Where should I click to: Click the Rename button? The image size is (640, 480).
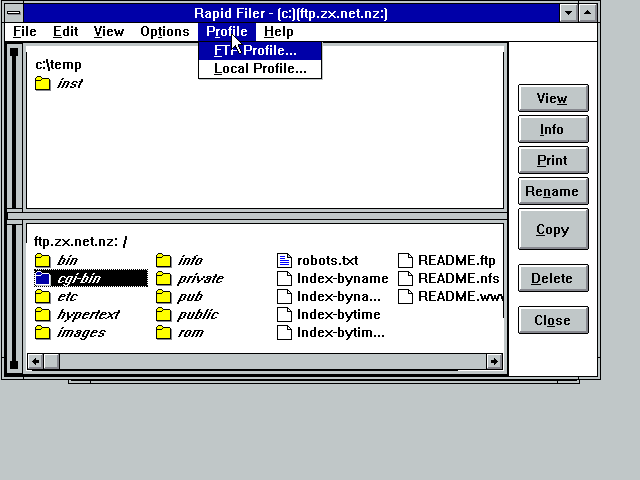553,191
